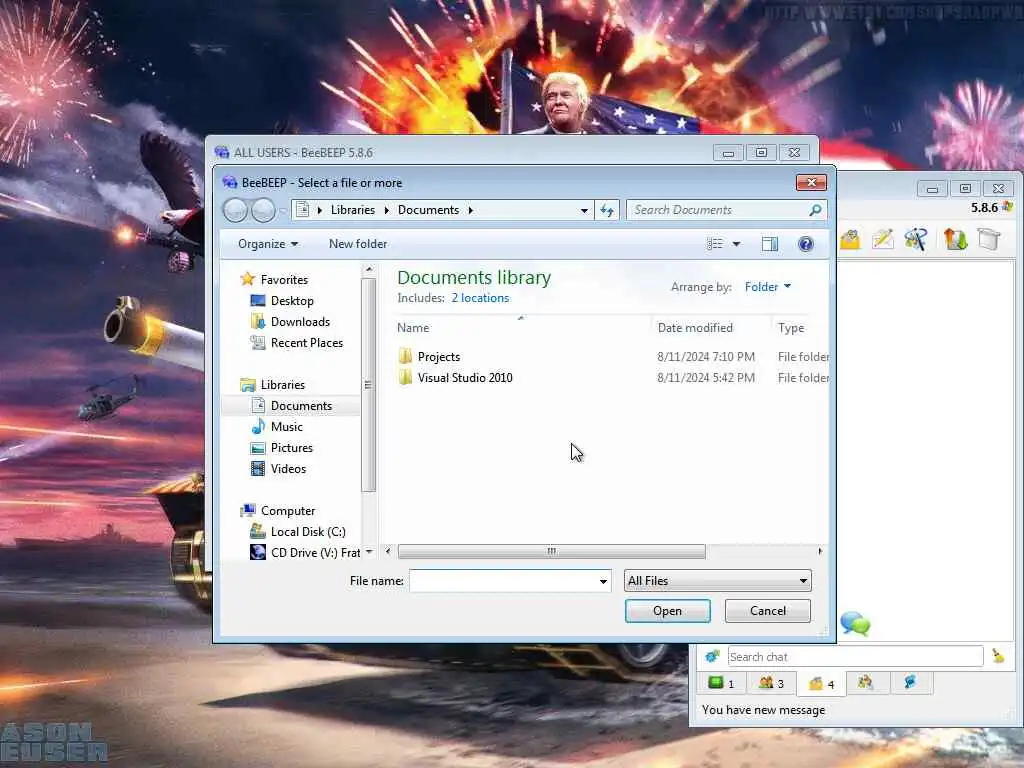Image resolution: width=1024 pixels, height=768 pixels.
Task: Open the Organize dropdown menu
Action: click(x=268, y=244)
